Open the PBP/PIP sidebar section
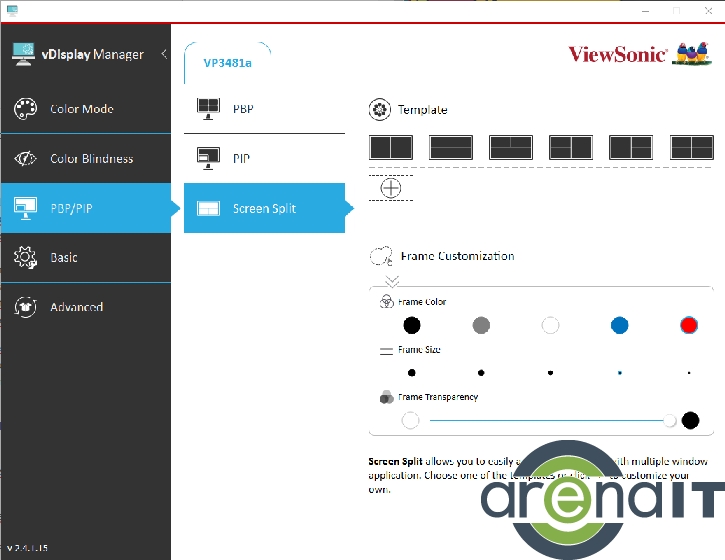 pos(85,208)
